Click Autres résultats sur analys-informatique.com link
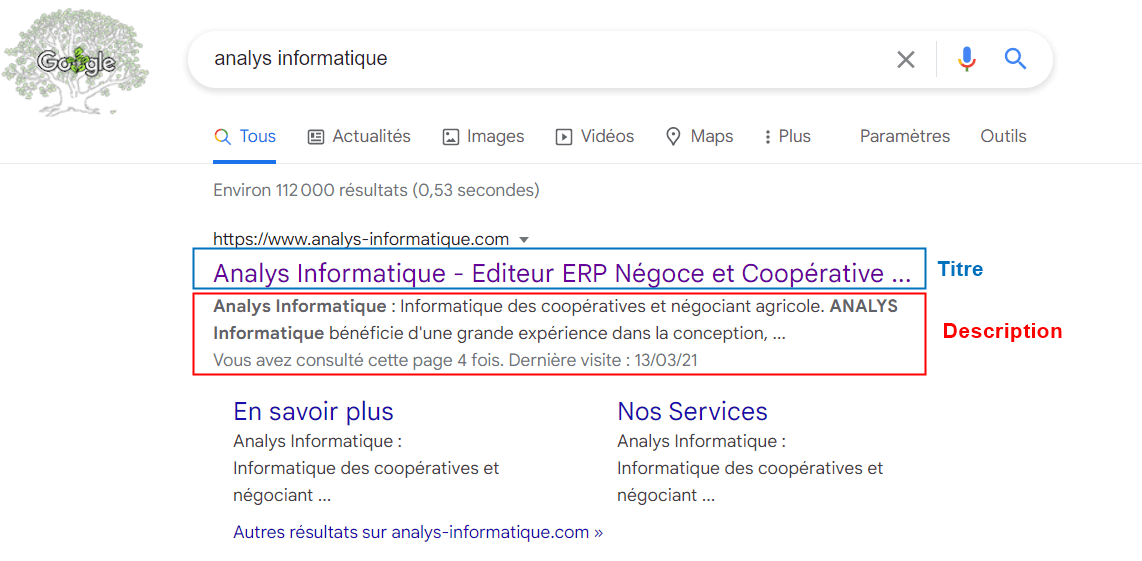 (x=417, y=532)
